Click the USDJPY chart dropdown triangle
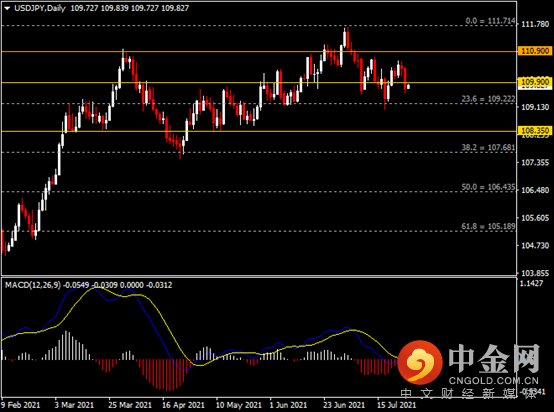 click(7, 8)
